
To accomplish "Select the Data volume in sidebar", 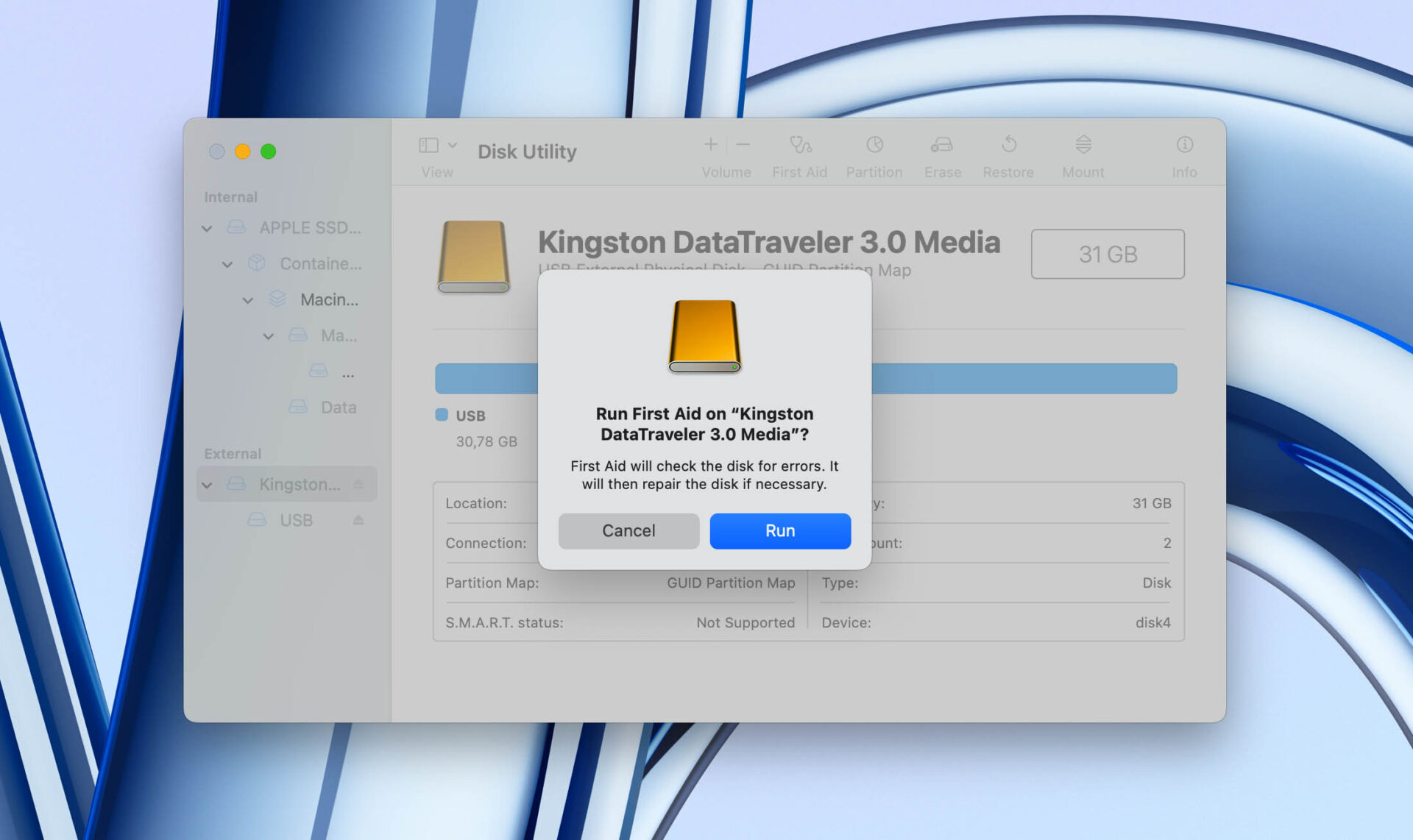I will pyautogui.click(x=339, y=407).
